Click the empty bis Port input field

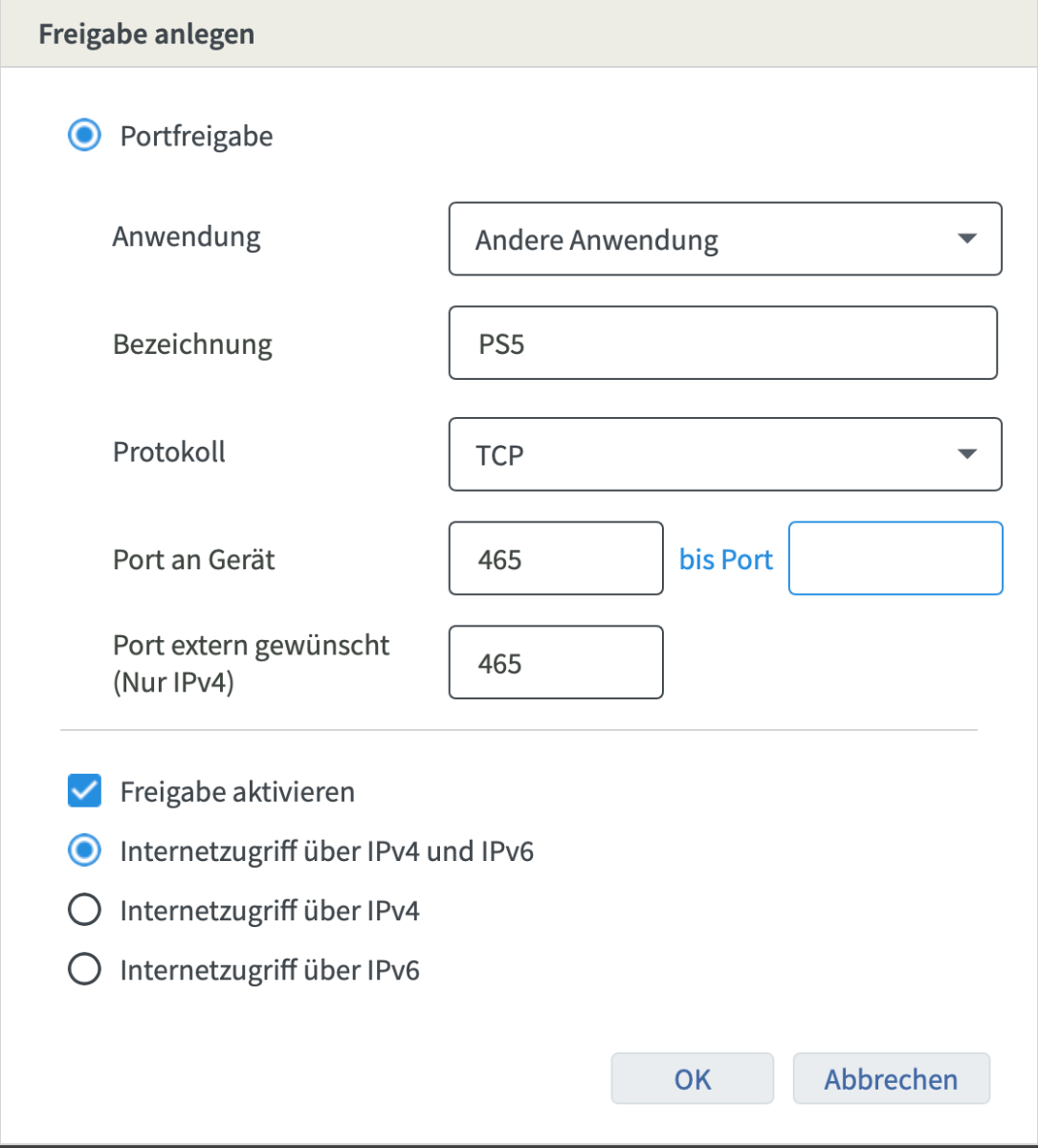[x=895, y=559]
